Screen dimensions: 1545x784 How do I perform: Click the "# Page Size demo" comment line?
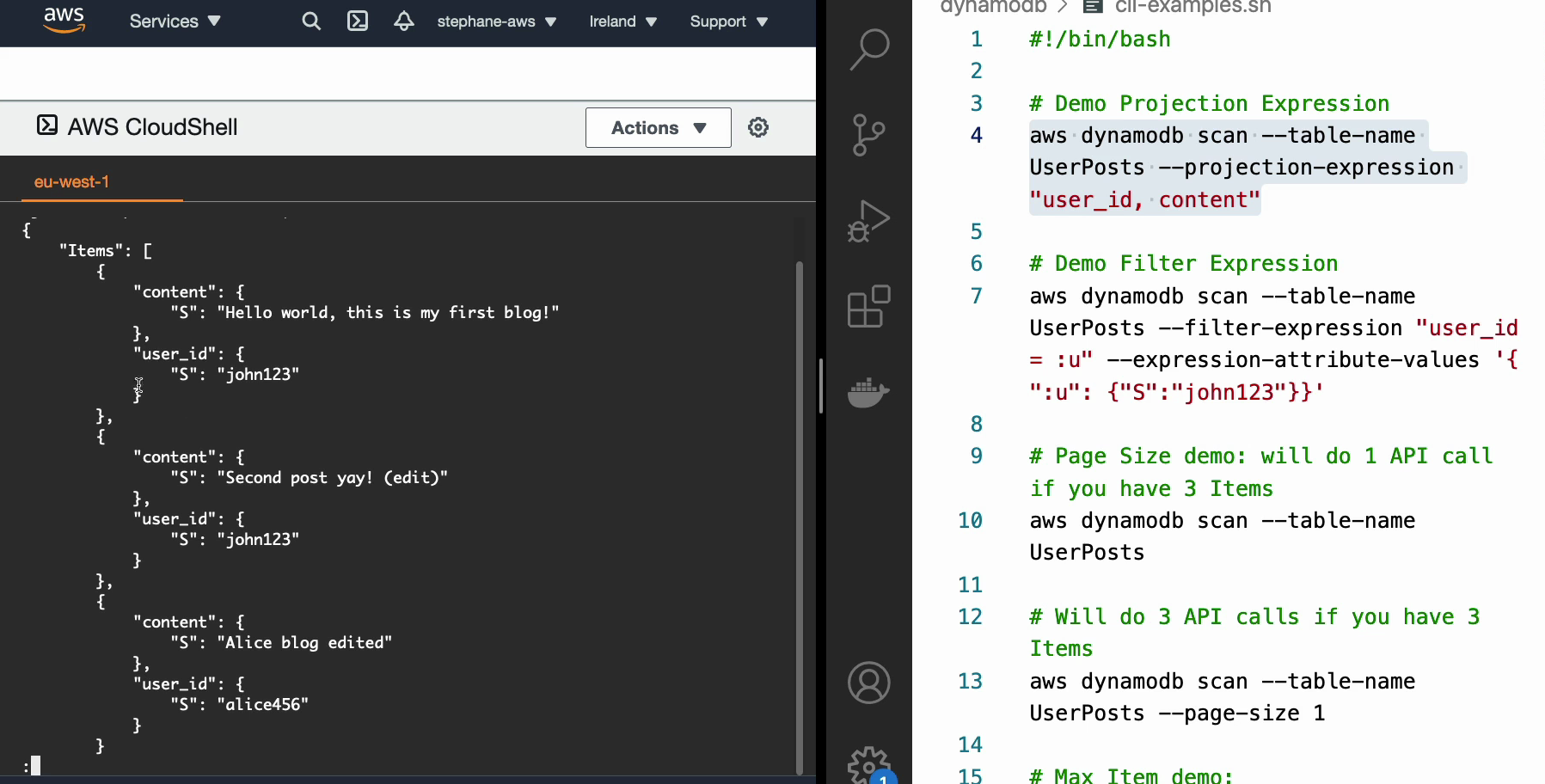1261,472
